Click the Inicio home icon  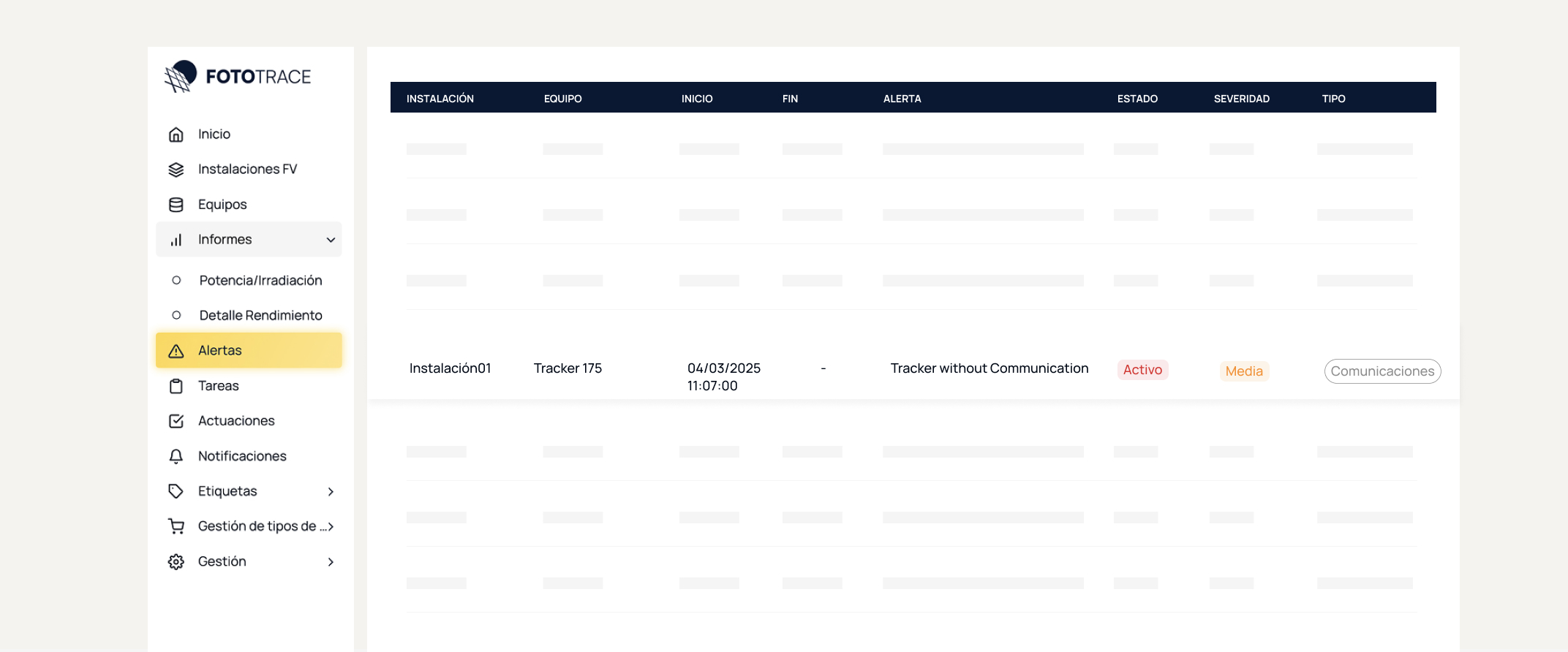pyautogui.click(x=176, y=134)
